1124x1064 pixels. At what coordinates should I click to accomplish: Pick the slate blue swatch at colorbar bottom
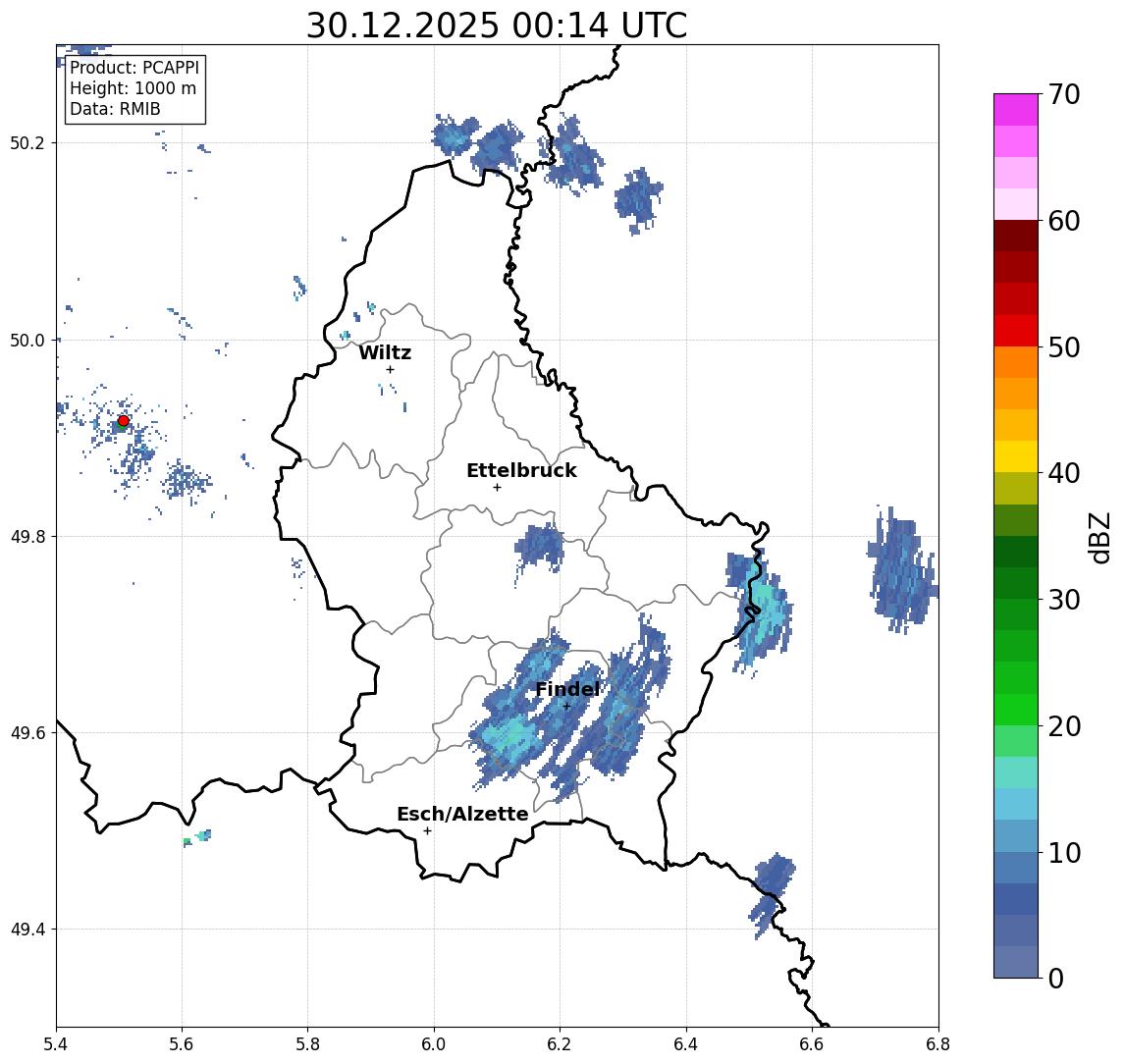pos(1016,962)
